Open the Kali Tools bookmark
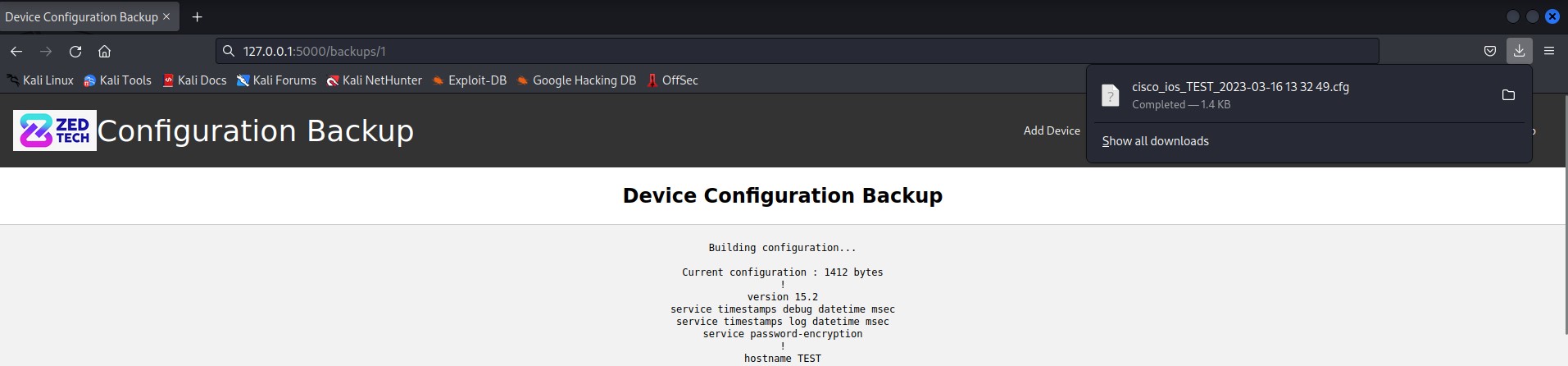This screenshot has height=366, width=1568. tap(117, 80)
